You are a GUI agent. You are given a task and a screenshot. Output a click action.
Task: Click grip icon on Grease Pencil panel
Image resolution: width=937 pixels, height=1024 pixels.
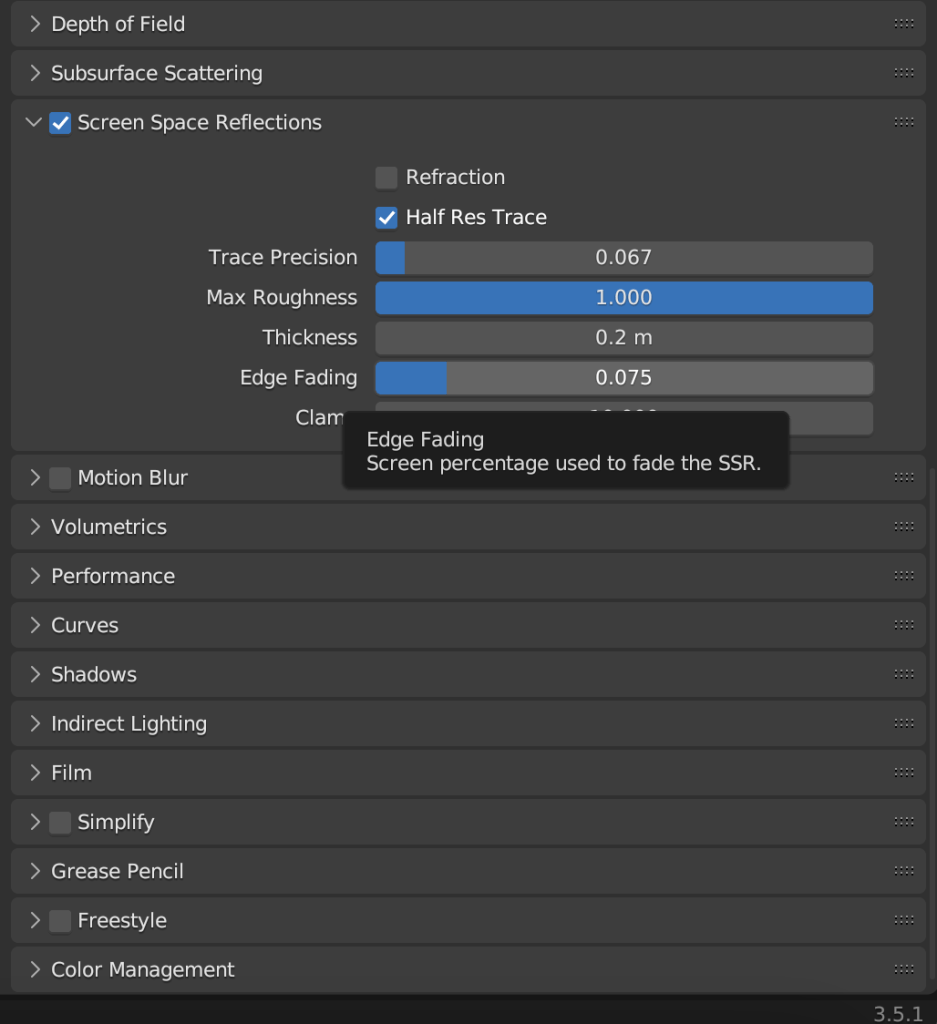904,871
